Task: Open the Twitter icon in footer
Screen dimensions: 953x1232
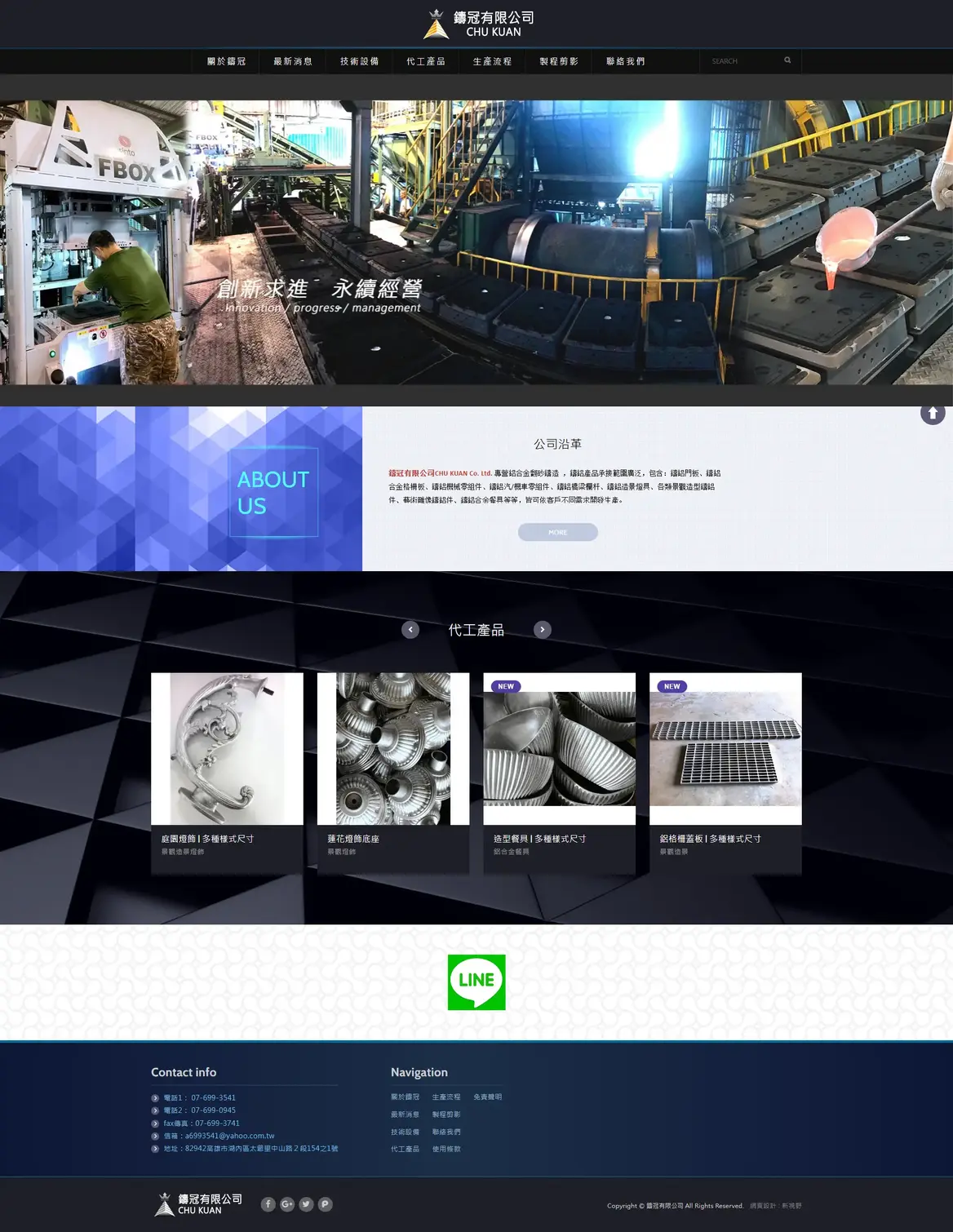Action: pyautogui.click(x=306, y=1204)
